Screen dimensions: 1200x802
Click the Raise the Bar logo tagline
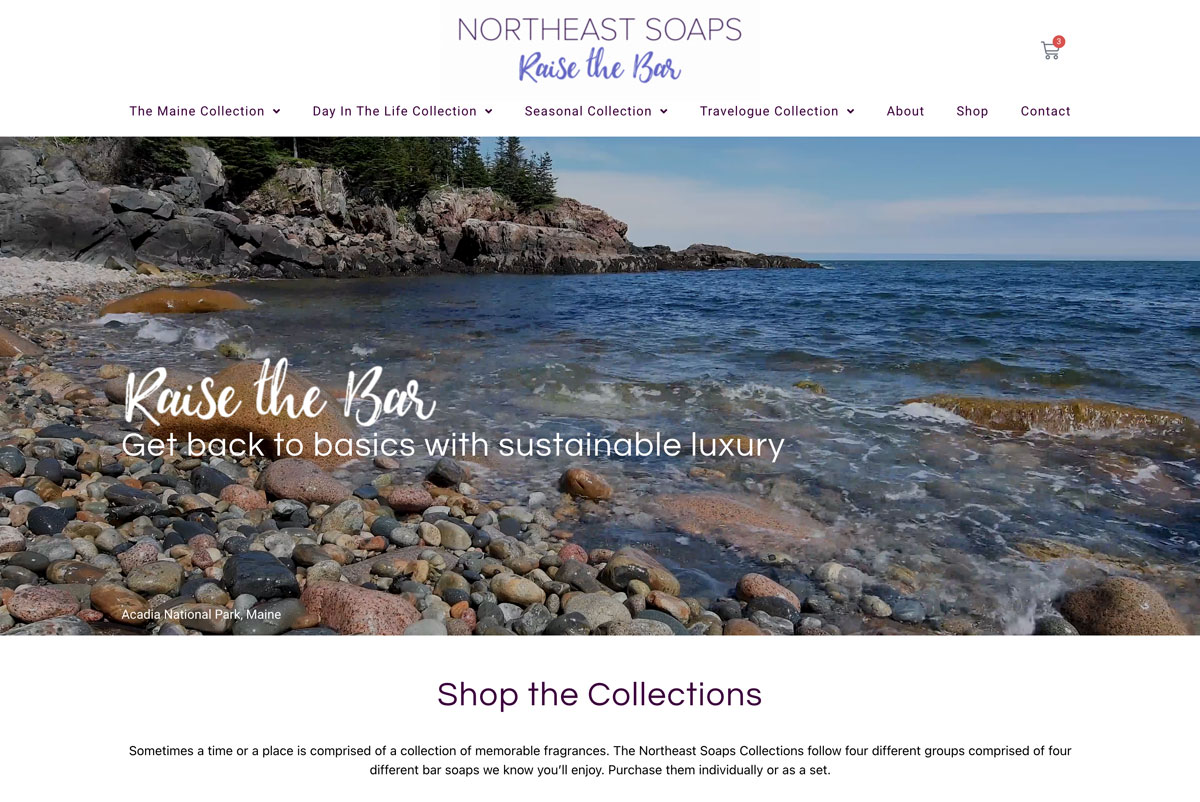(599, 68)
